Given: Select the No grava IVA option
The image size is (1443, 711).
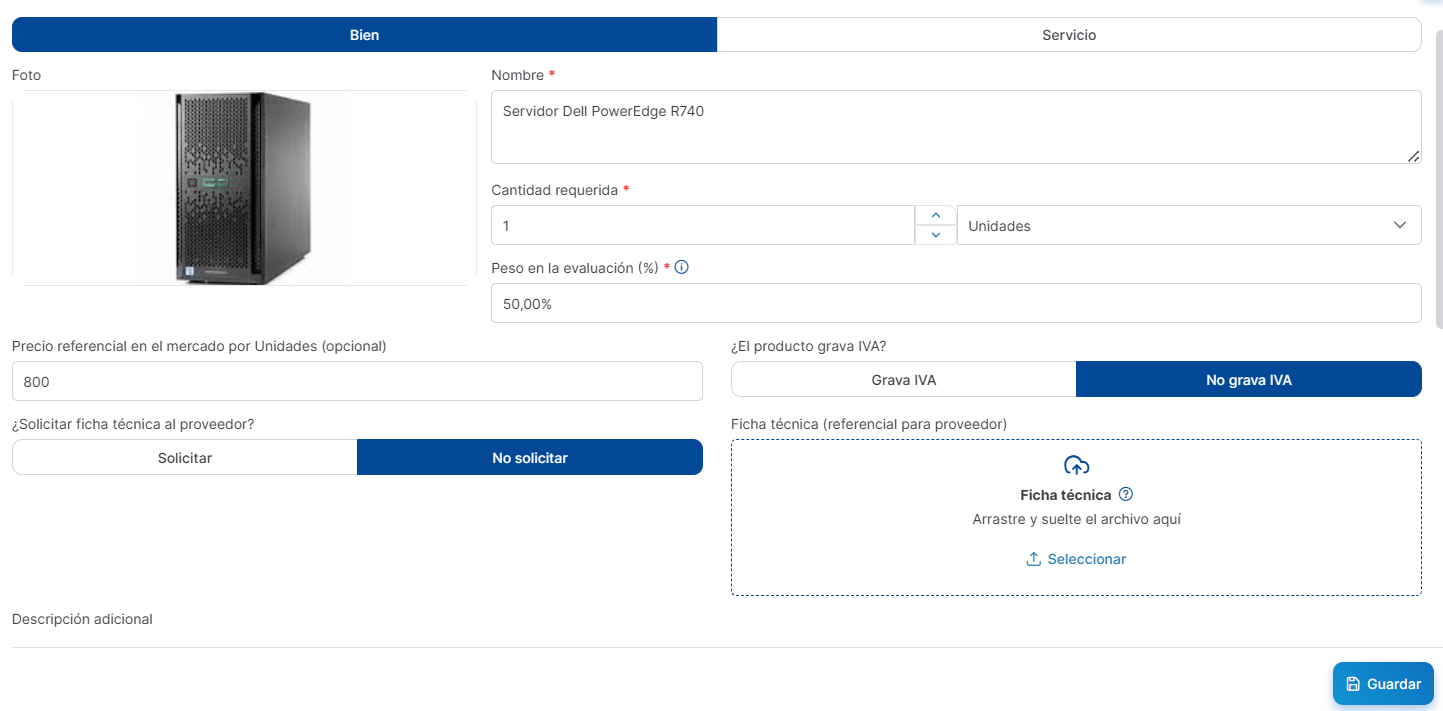Looking at the screenshot, I should [x=1248, y=380].
